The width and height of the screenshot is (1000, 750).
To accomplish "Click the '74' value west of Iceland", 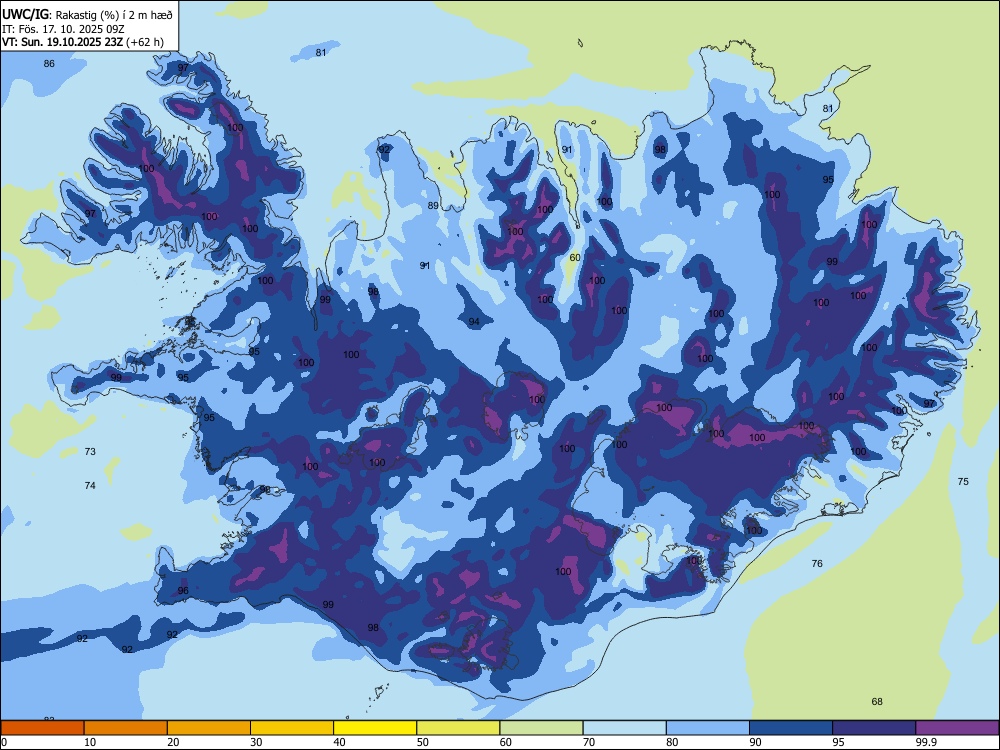I will point(90,485).
